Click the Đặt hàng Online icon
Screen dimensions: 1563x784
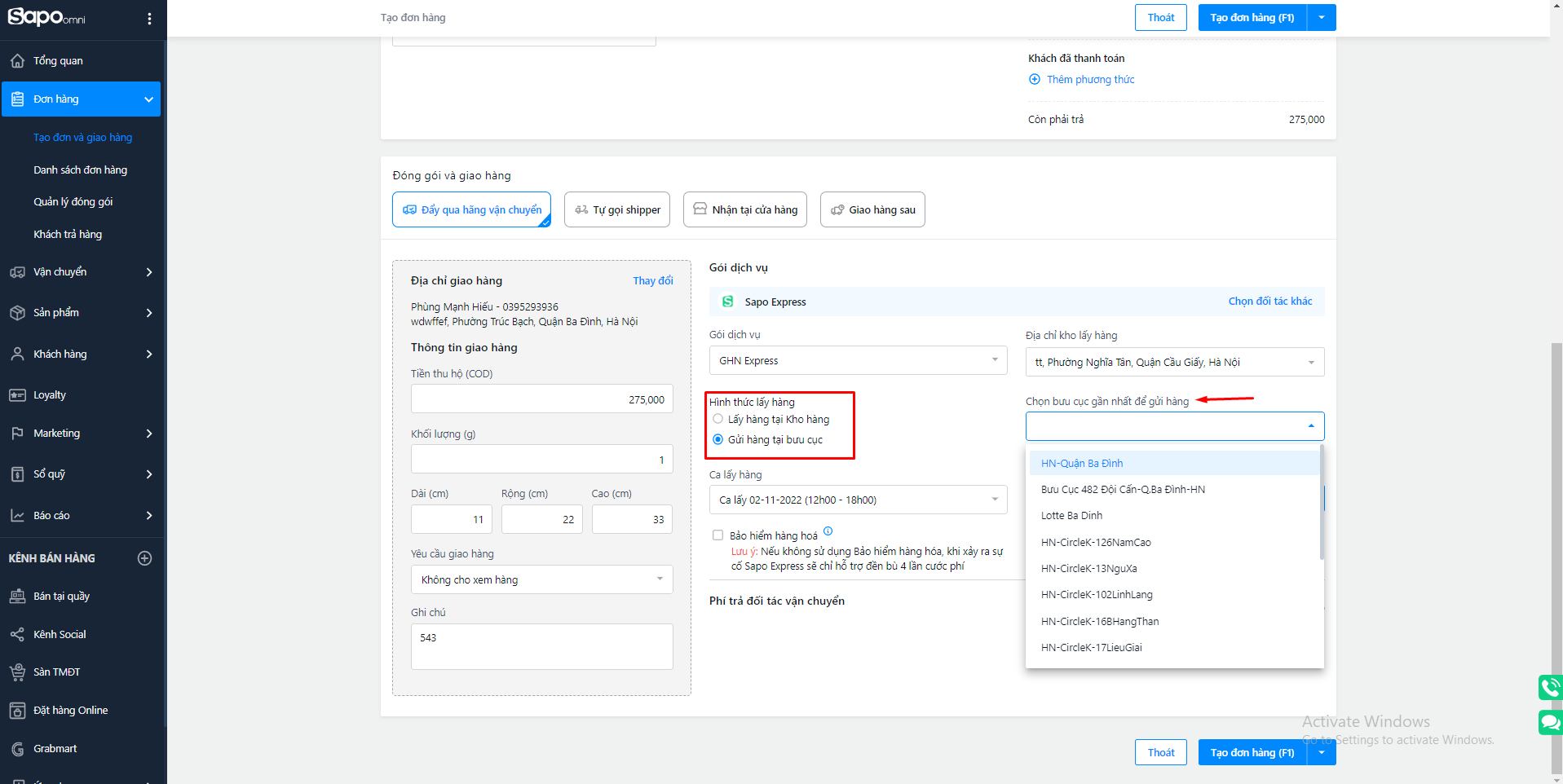(17, 711)
